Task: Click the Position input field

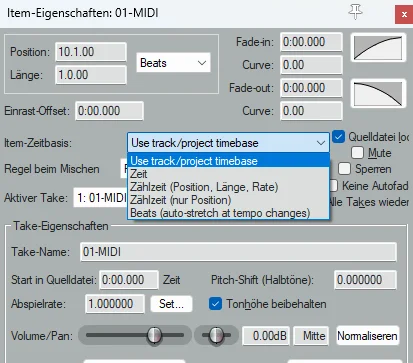Action: pos(91,52)
